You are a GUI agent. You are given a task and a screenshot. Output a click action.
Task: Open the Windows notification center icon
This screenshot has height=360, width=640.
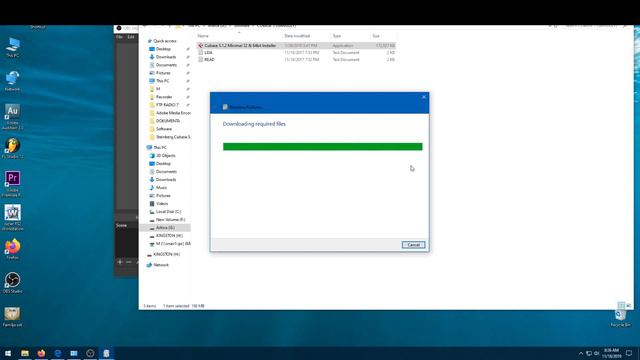pyautogui.click(x=629, y=353)
